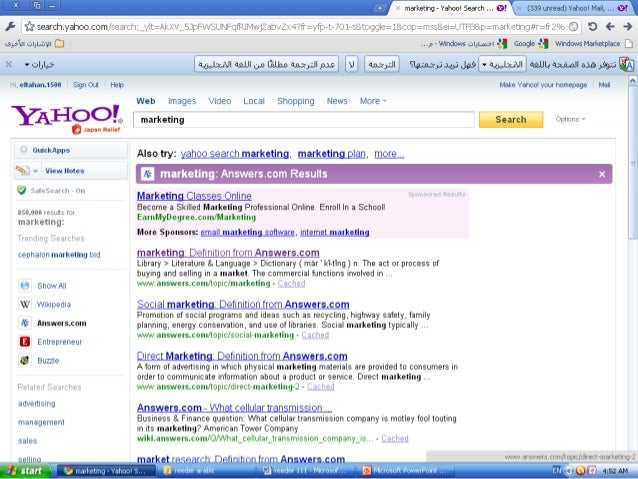Switch to Local search tab
This screenshot has width=638, height=479.
[x=254, y=101]
